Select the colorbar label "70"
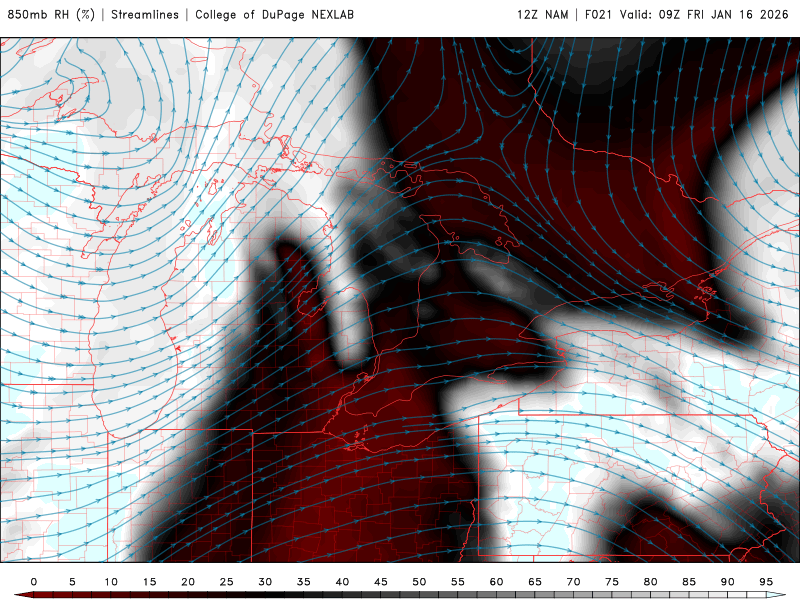Viewport: 800px width, 600px height. click(x=573, y=582)
